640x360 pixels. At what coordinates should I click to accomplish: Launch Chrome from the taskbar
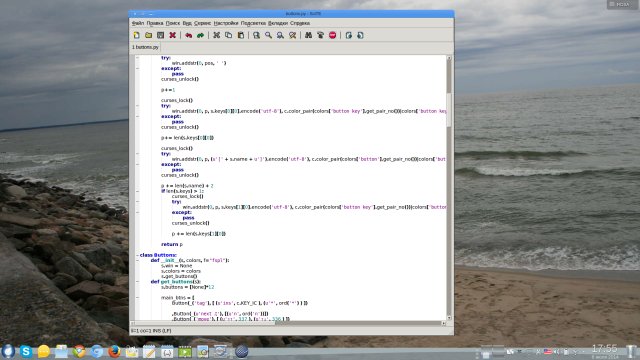coord(79,351)
